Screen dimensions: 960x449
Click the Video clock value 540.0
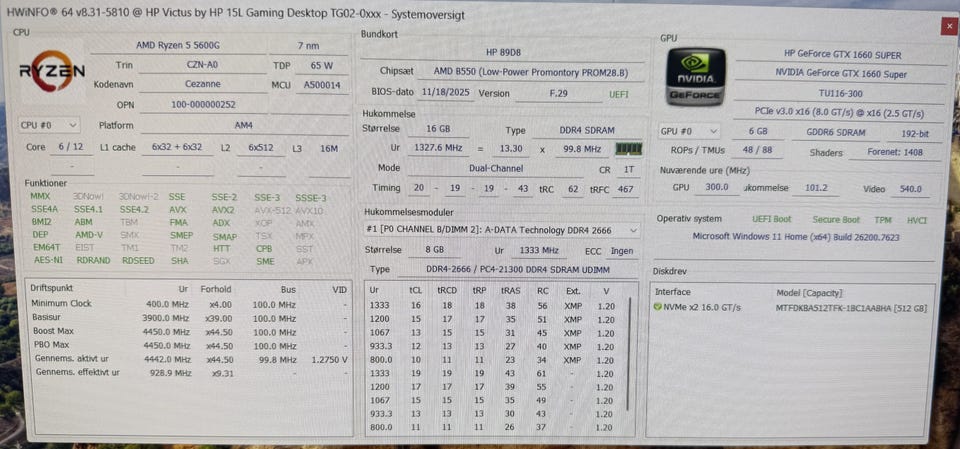910,189
